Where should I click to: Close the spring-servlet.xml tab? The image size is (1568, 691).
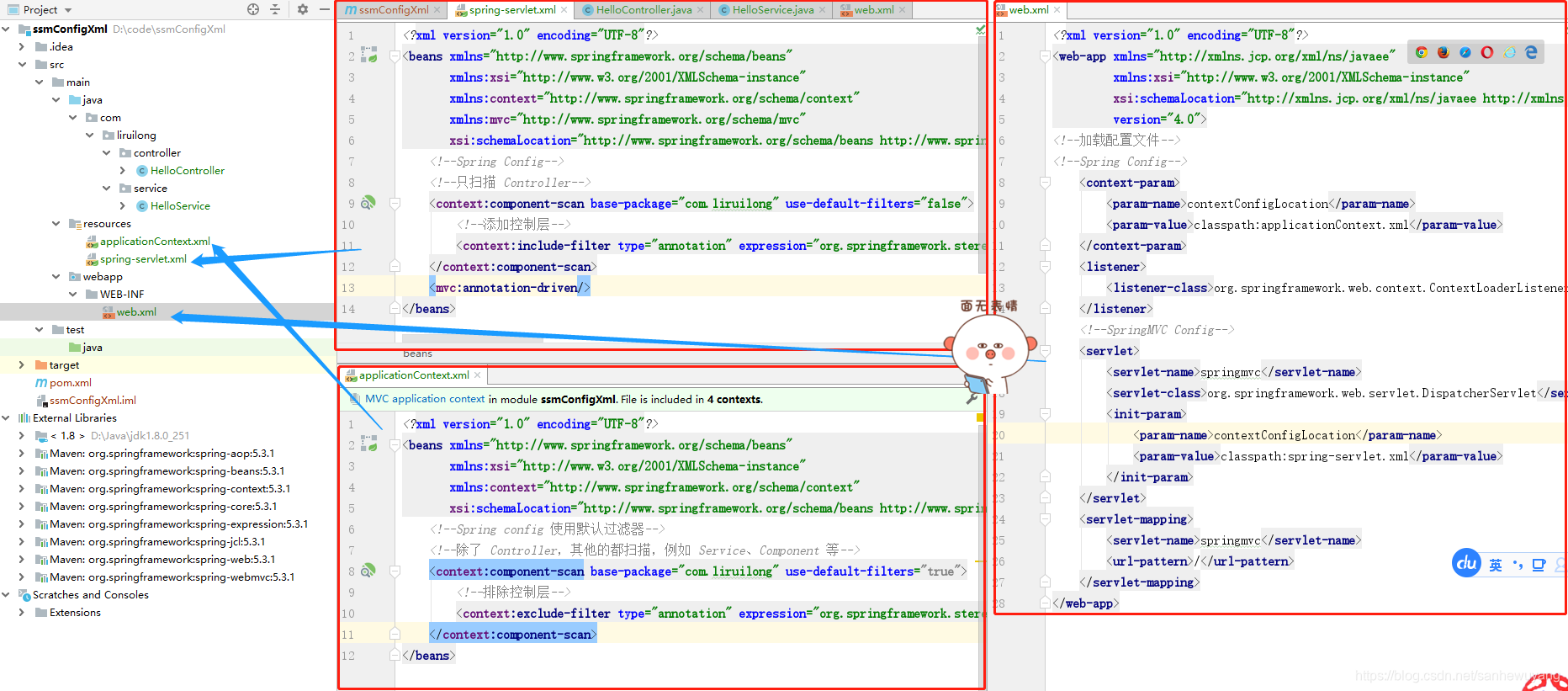[564, 10]
